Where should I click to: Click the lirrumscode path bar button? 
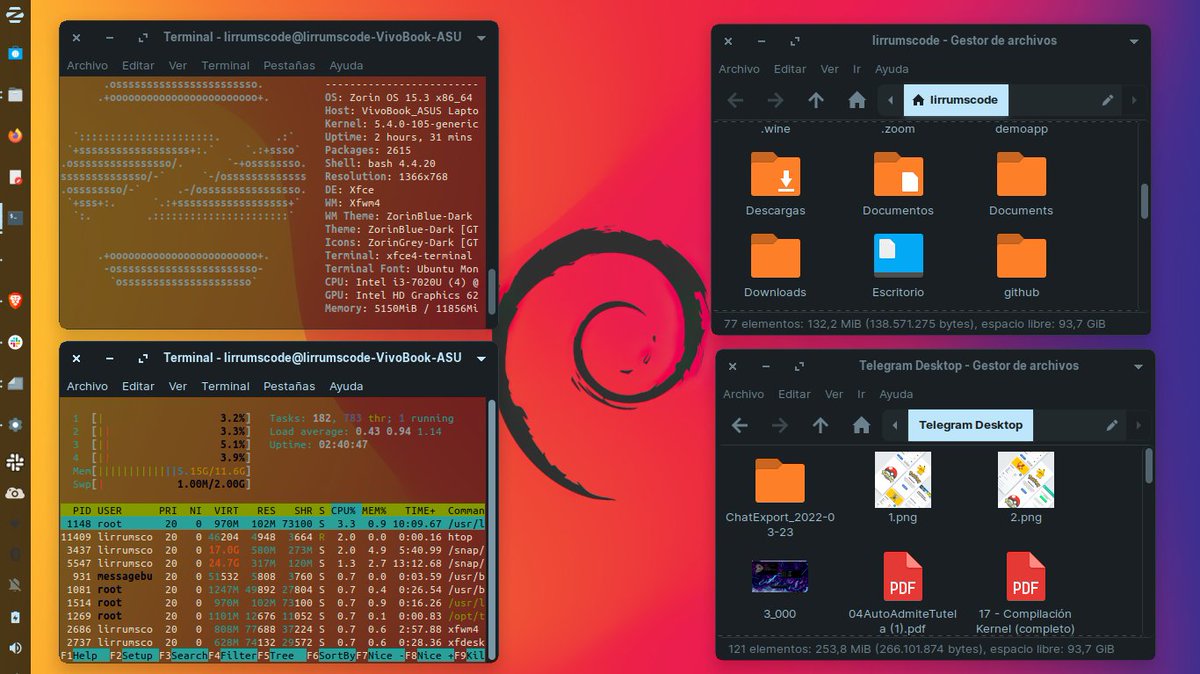click(957, 100)
